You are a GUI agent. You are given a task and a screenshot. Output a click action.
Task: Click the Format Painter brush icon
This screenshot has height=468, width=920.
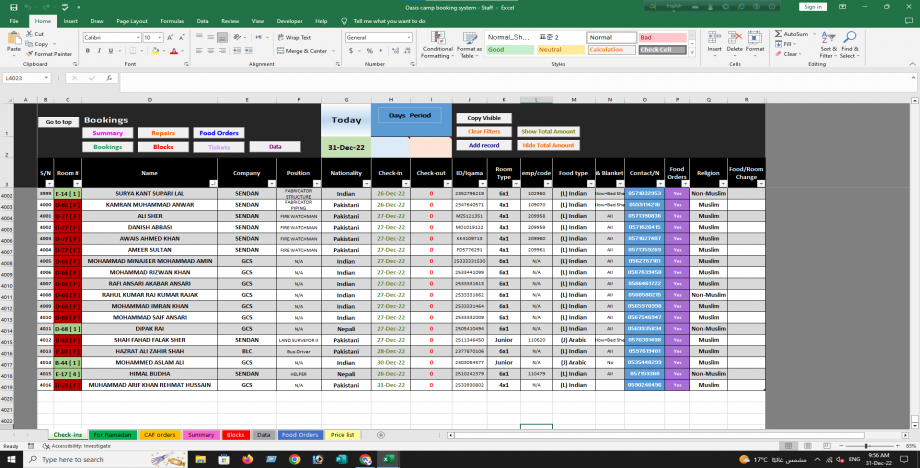click(x=38, y=54)
